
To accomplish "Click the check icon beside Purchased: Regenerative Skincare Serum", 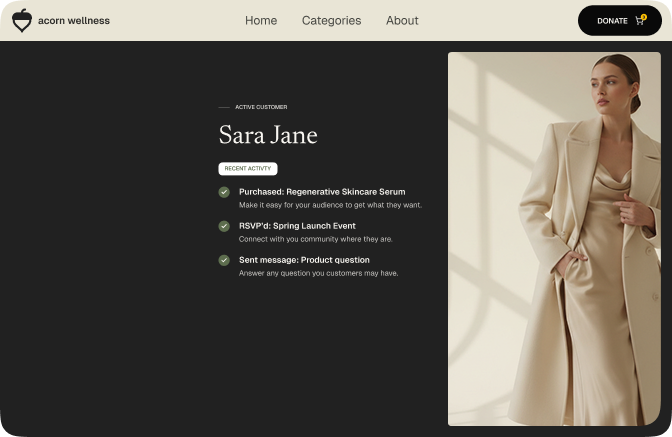I will pyautogui.click(x=224, y=192).
